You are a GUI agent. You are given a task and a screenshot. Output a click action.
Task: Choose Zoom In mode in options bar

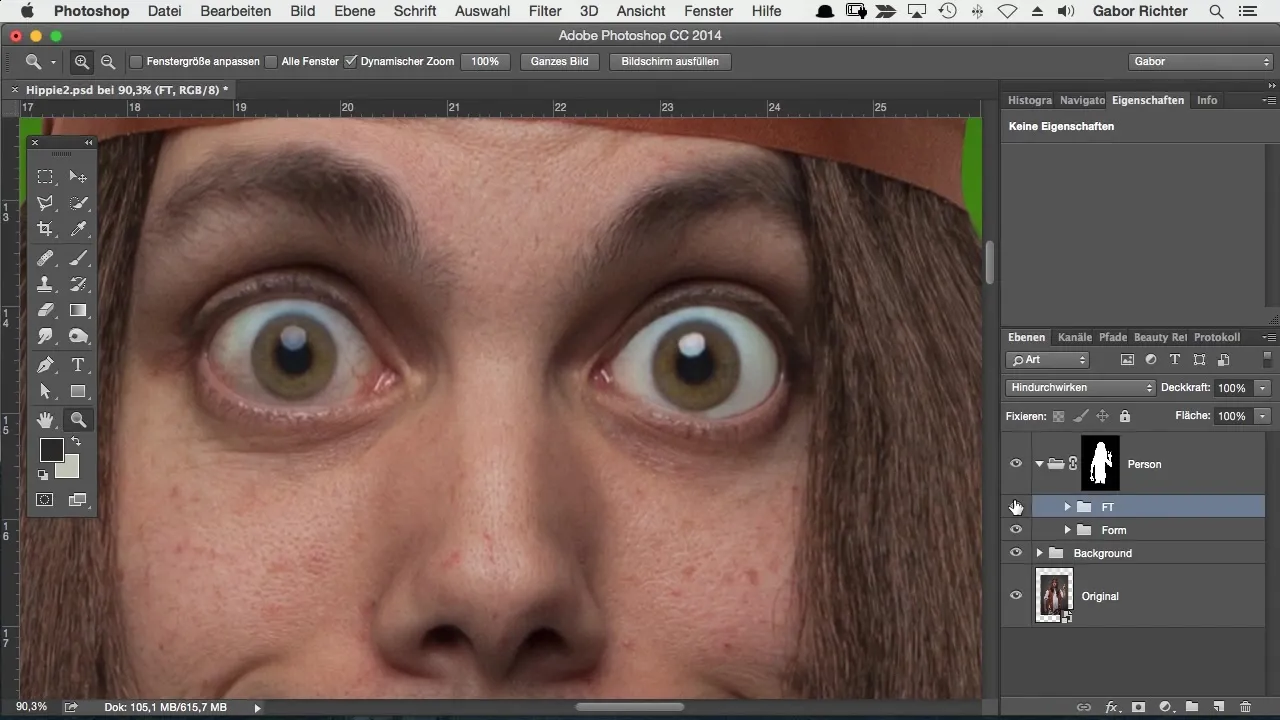point(82,62)
